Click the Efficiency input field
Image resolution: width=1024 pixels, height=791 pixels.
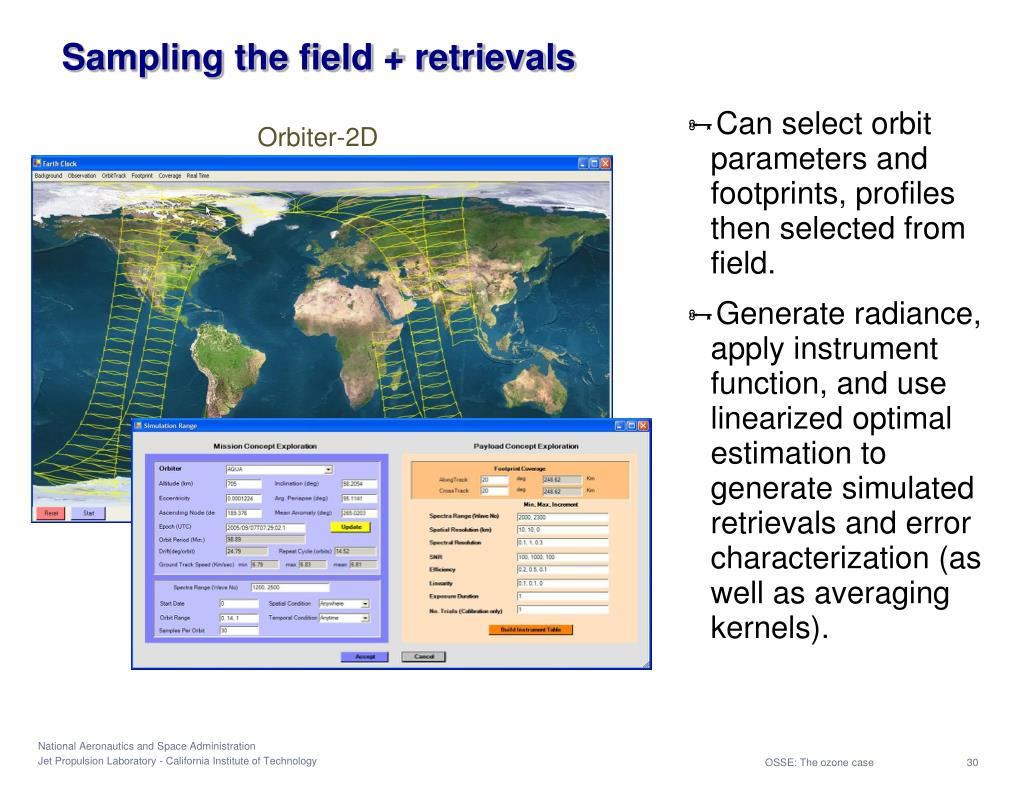click(562, 570)
